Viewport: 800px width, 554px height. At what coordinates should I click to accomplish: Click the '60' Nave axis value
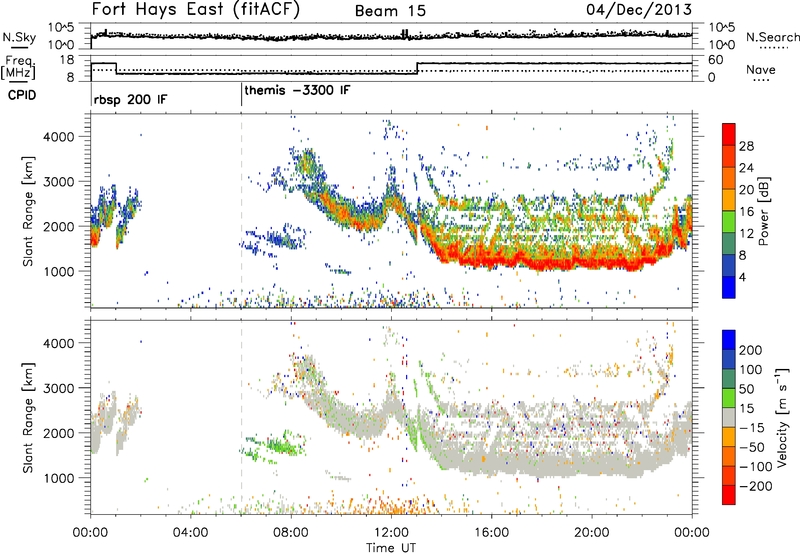pos(715,60)
